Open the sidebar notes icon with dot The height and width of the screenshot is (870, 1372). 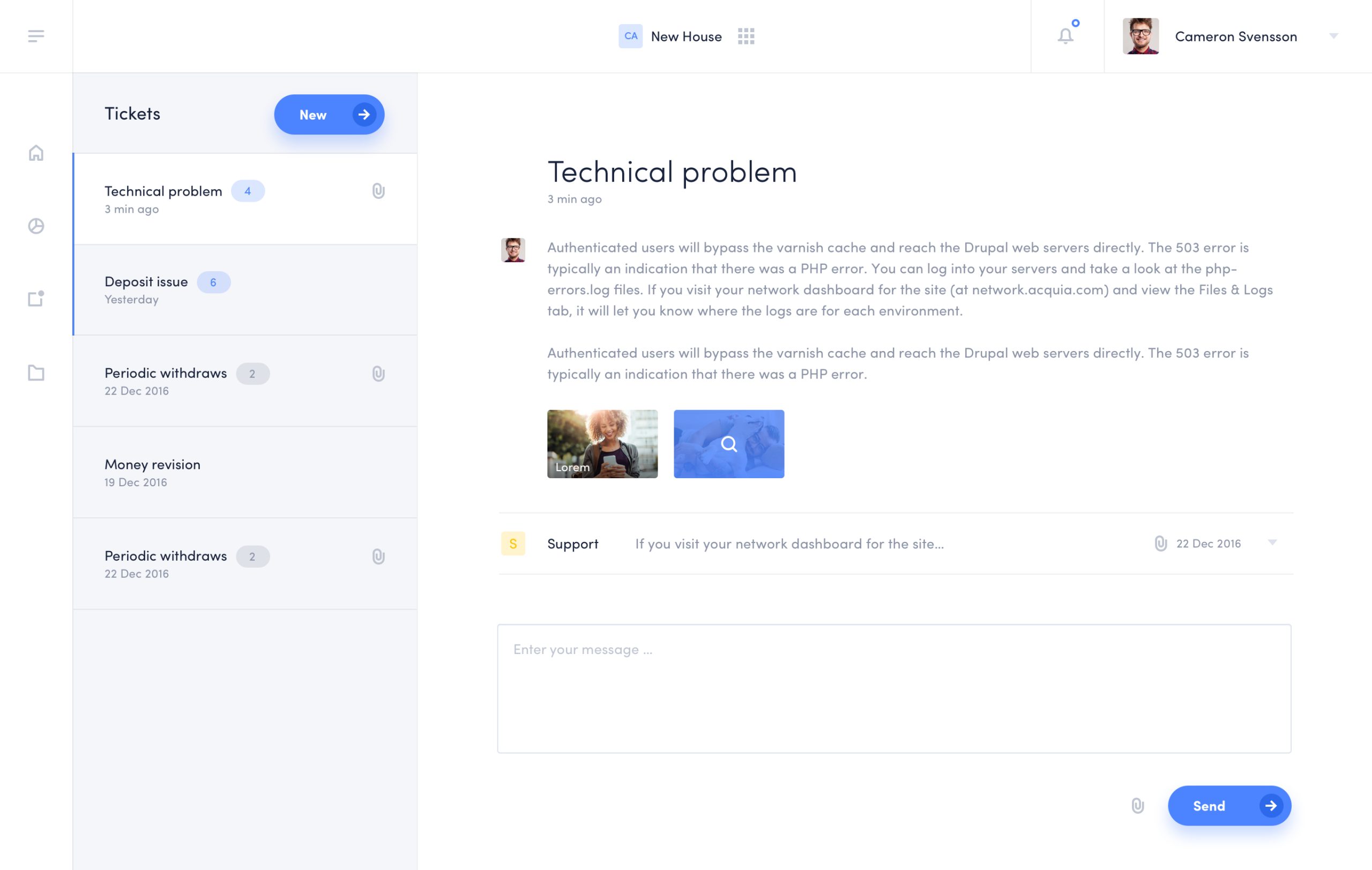(x=36, y=299)
